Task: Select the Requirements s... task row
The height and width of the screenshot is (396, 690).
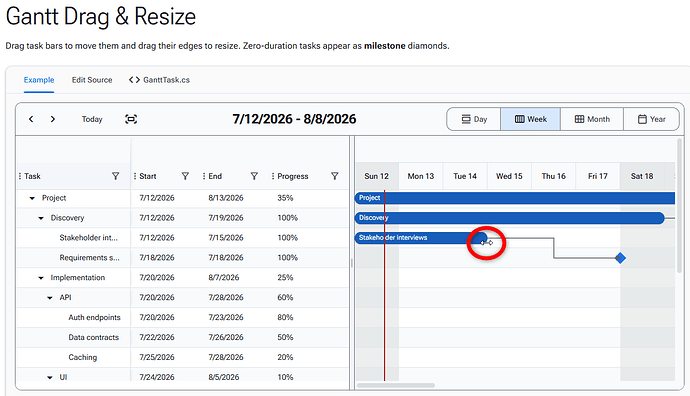Action: [x=183, y=258]
